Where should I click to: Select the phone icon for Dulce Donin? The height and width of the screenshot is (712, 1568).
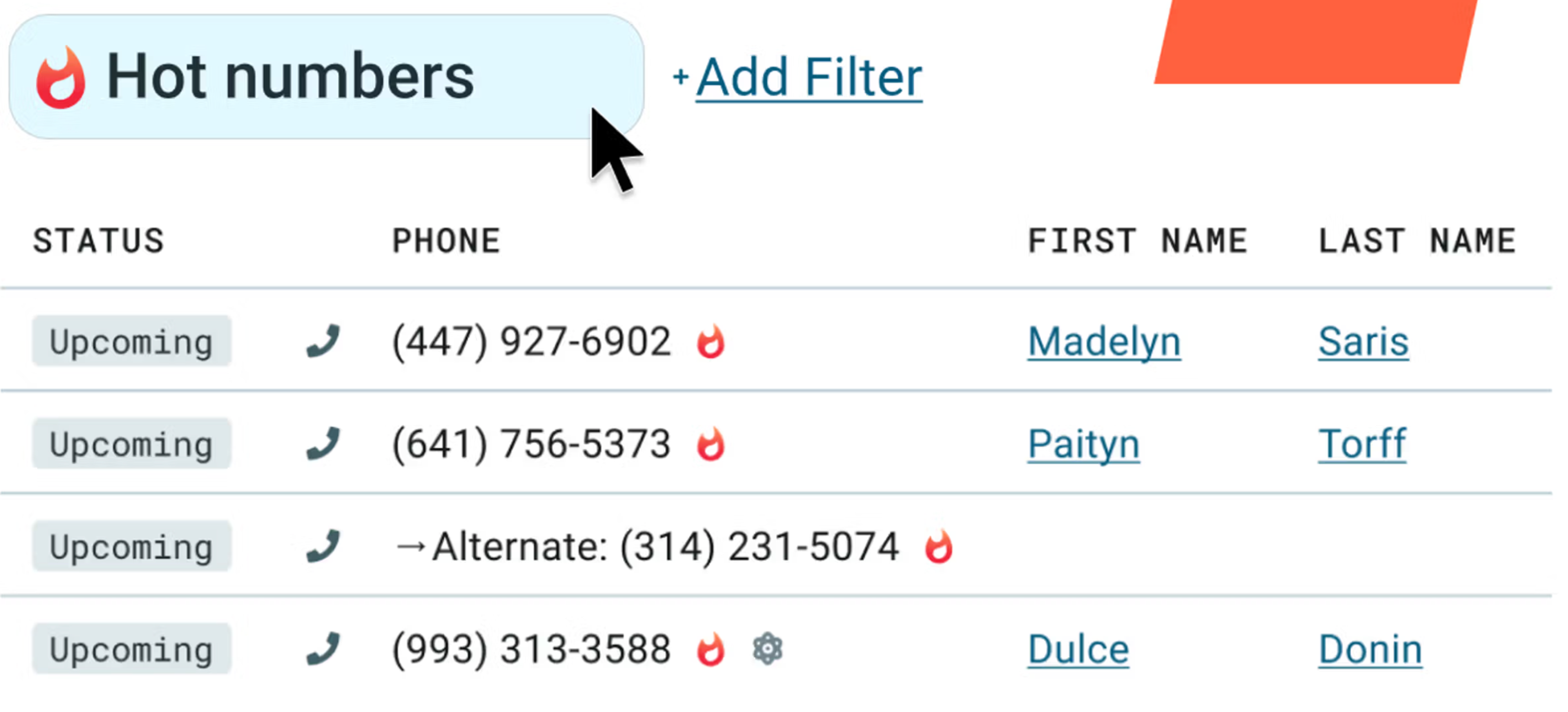tap(323, 648)
